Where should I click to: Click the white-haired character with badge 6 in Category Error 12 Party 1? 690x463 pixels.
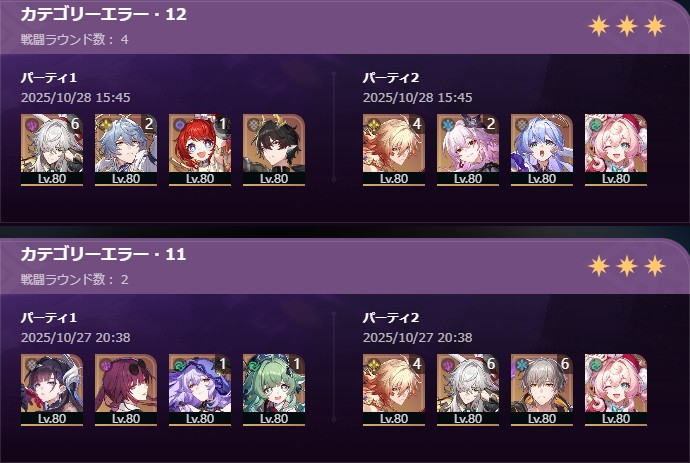click(x=52, y=150)
